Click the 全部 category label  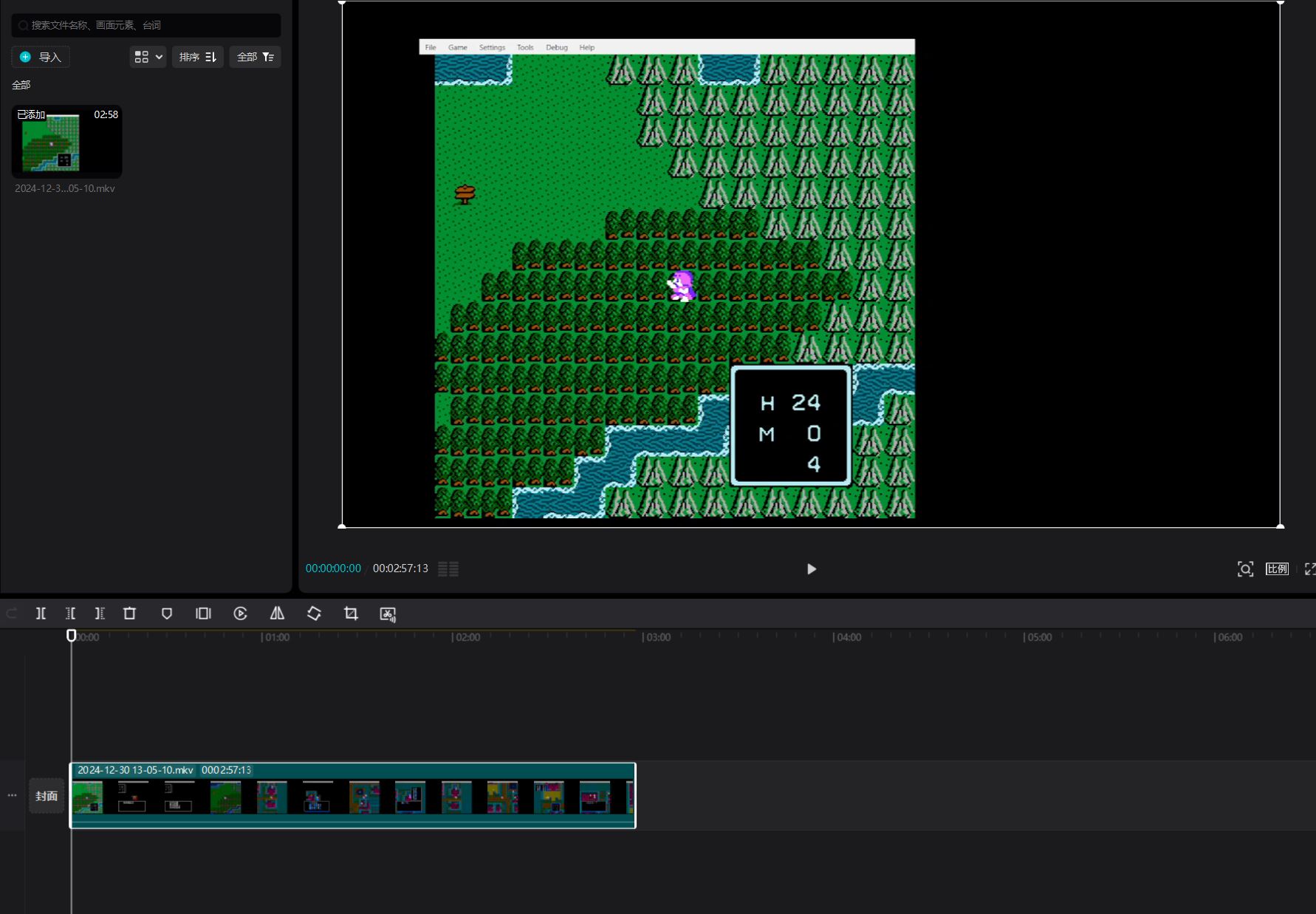pyautogui.click(x=21, y=85)
